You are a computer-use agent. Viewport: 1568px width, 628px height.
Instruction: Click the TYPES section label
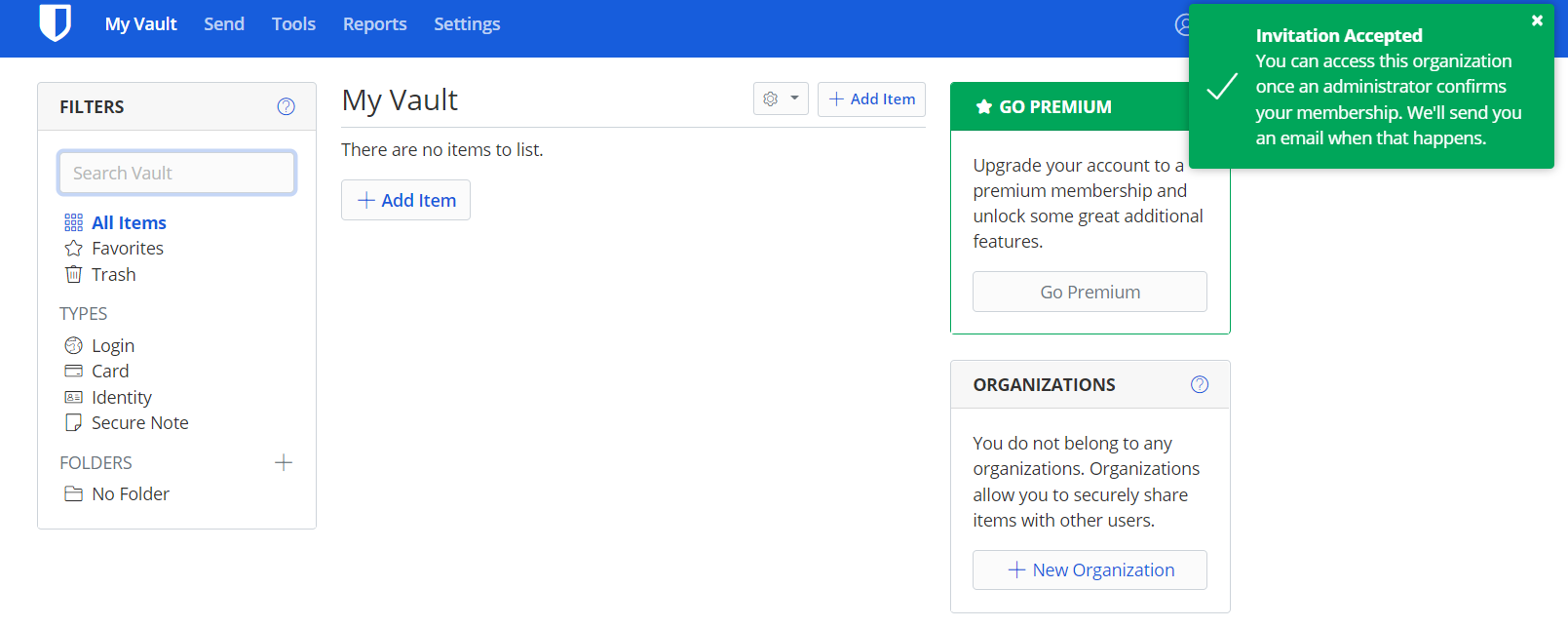coord(83,313)
